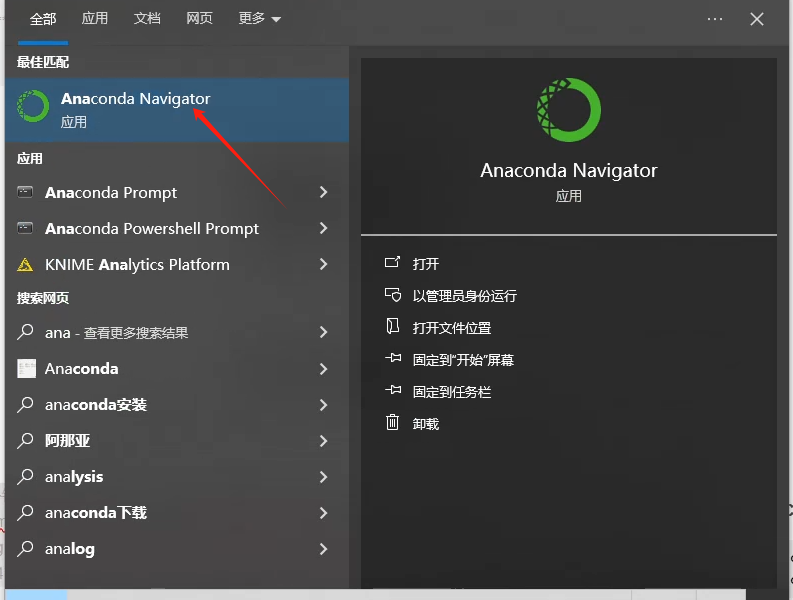Screen dimensions: 793x600
Task: Switch to the 应用 (Apps) tab
Action: point(95,19)
